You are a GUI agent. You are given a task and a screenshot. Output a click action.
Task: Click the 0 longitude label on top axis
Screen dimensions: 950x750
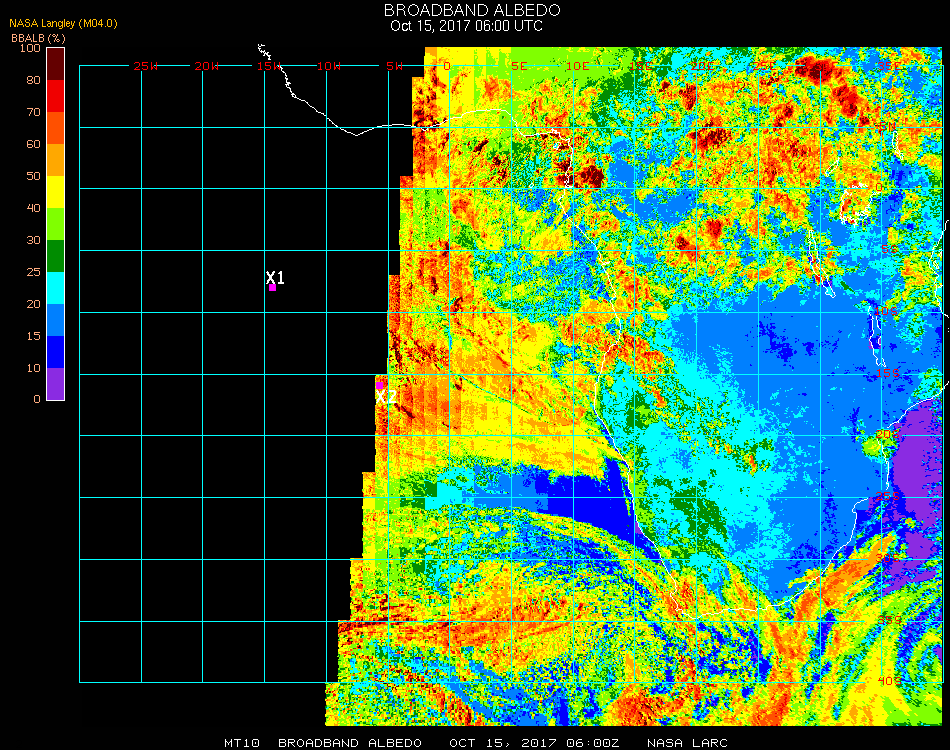(447, 67)
